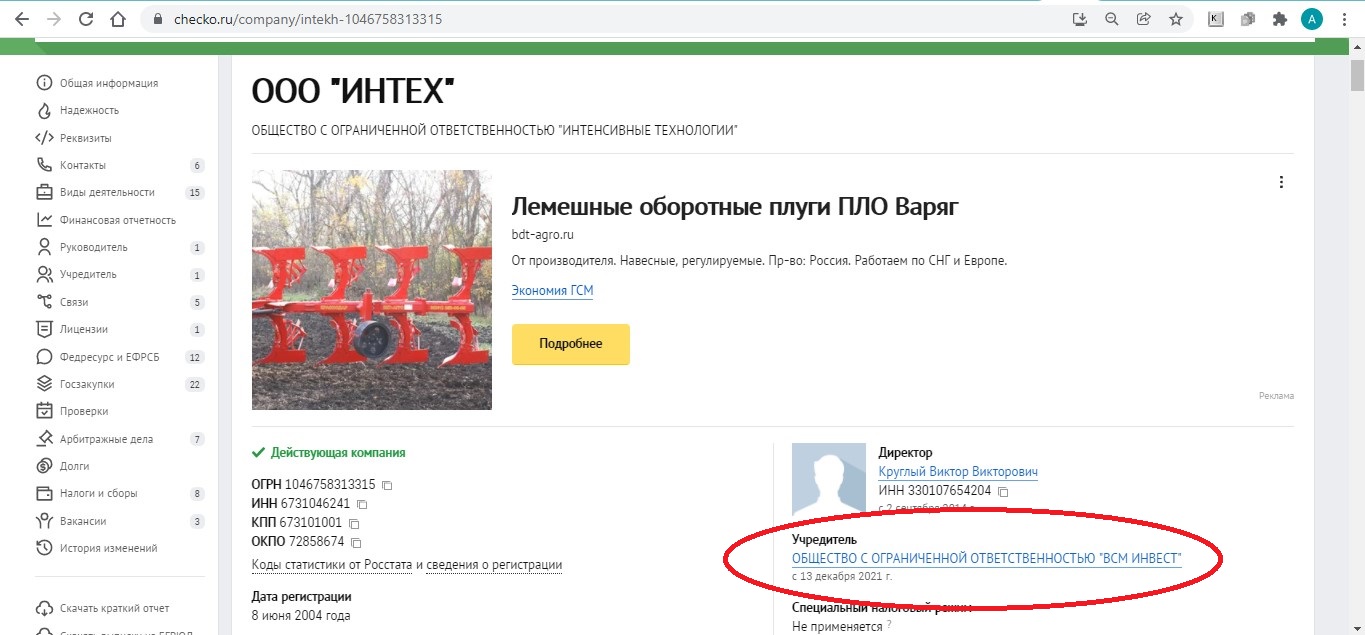Open director Круглый Виктор Викторович profile
The width and height of the screenshot is (1365, 635).
pos(958,472)
